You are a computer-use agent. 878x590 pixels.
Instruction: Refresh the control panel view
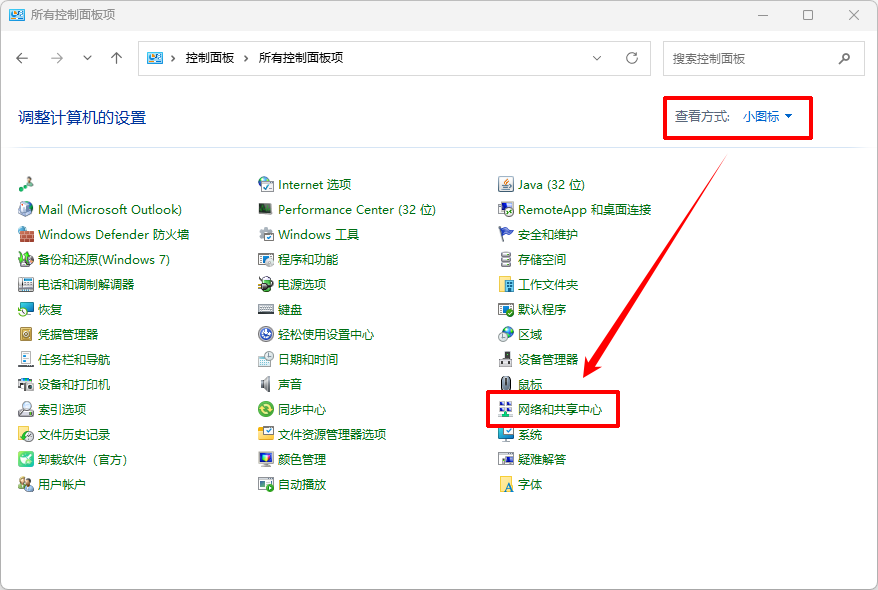click(x=632, y=58)
